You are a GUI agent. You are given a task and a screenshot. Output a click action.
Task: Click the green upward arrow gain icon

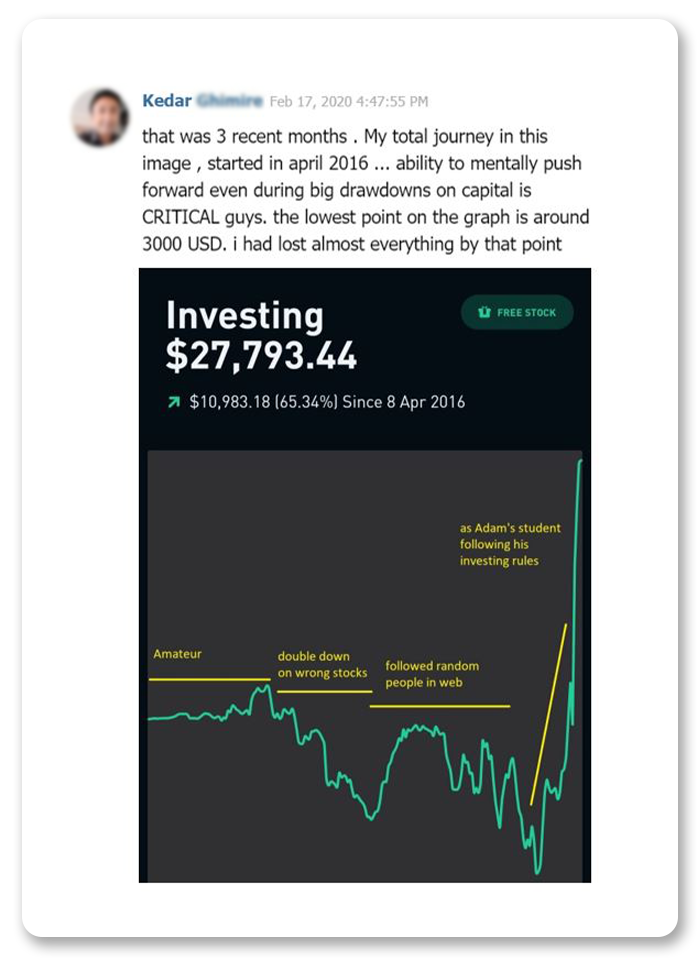tap(174, 402)
